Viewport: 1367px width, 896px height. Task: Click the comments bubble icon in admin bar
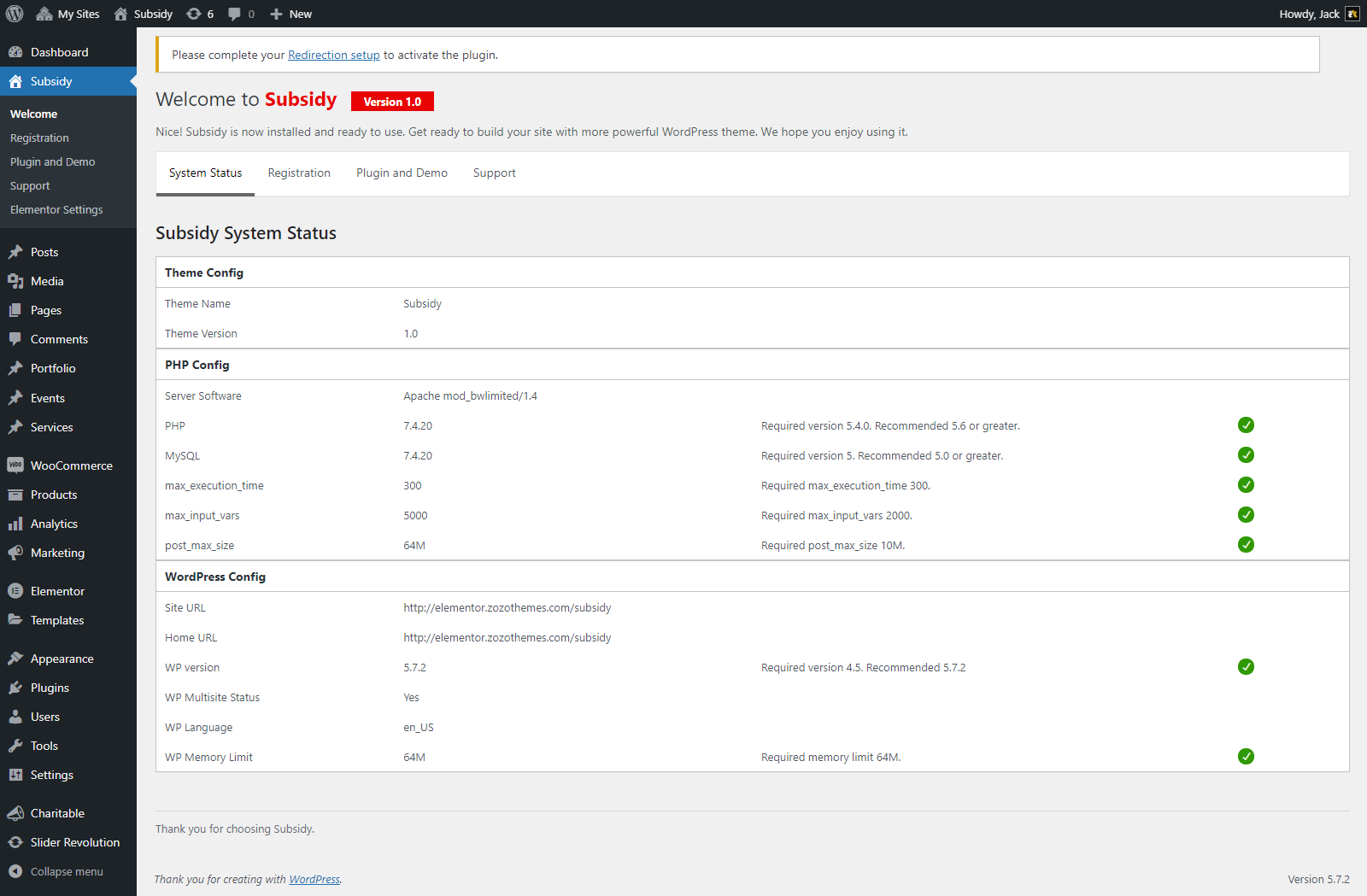[235, 14]
